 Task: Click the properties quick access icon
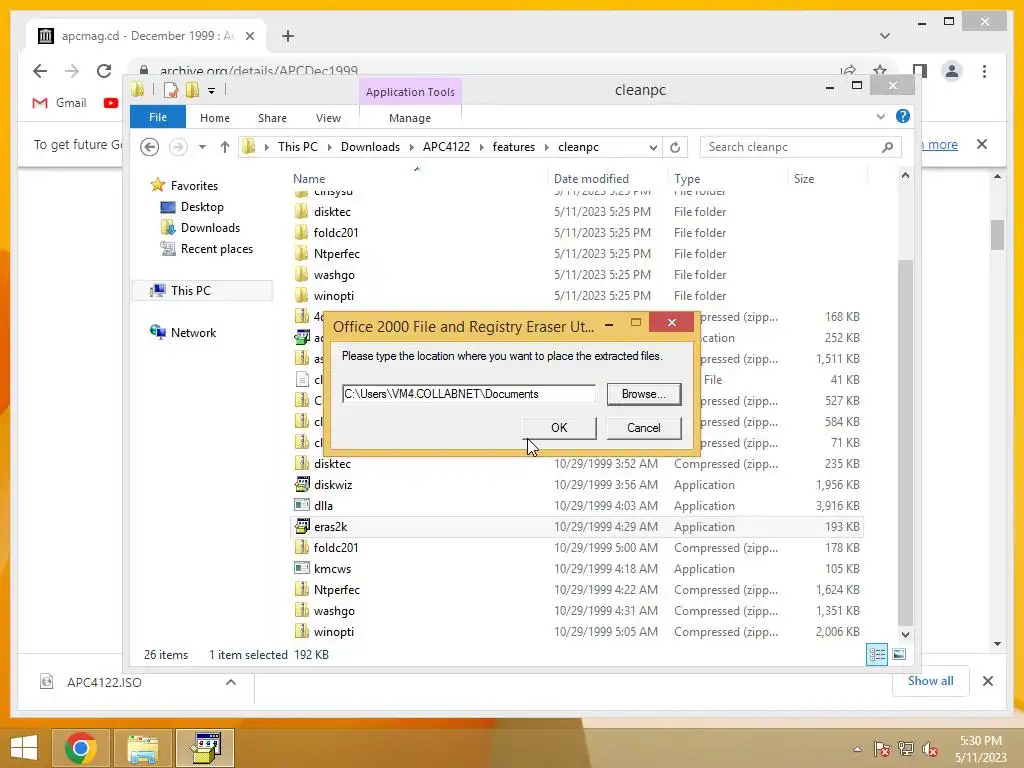[170, 89]
